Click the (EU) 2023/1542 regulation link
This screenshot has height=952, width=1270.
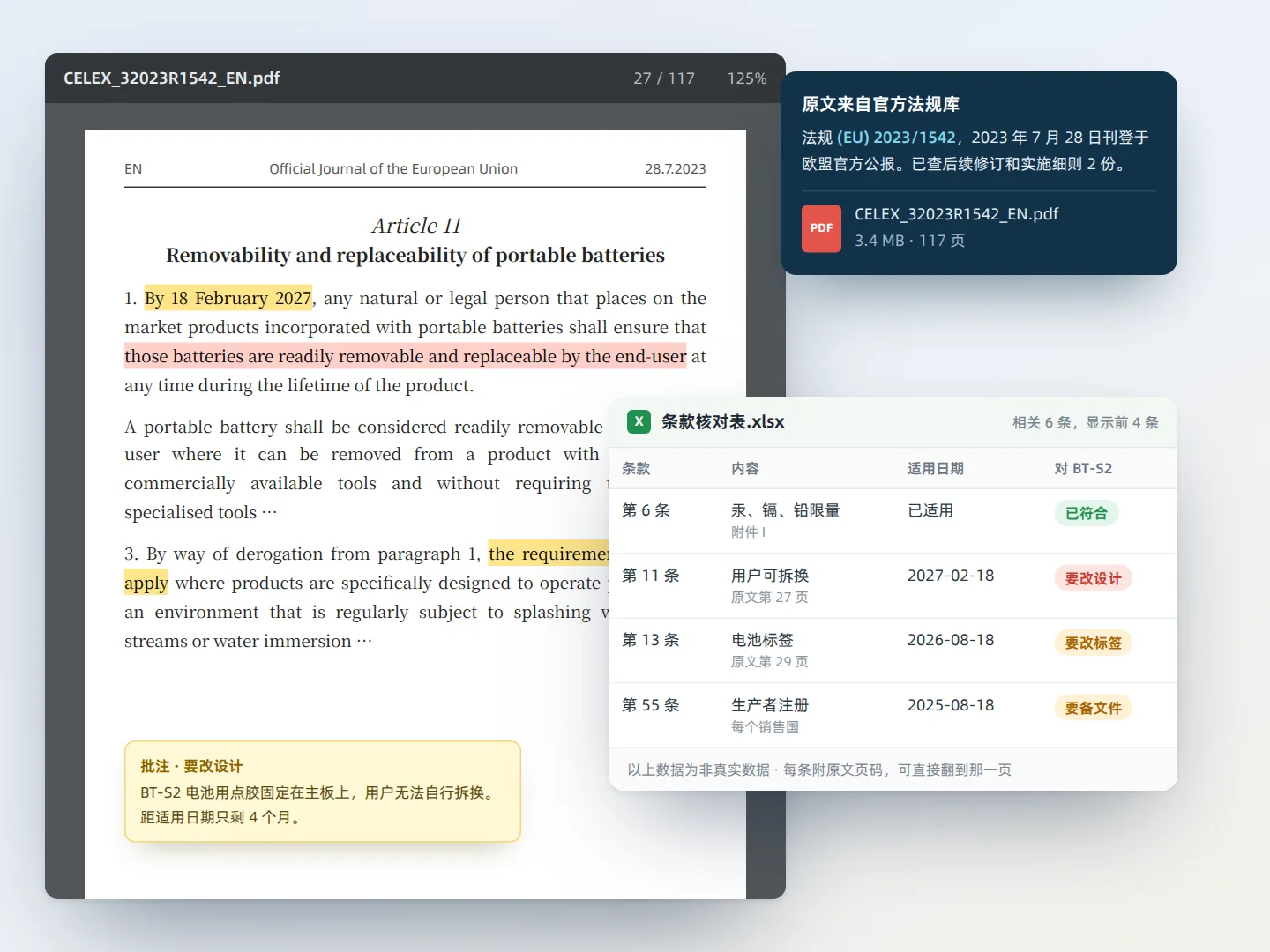(x=896, y=138)
